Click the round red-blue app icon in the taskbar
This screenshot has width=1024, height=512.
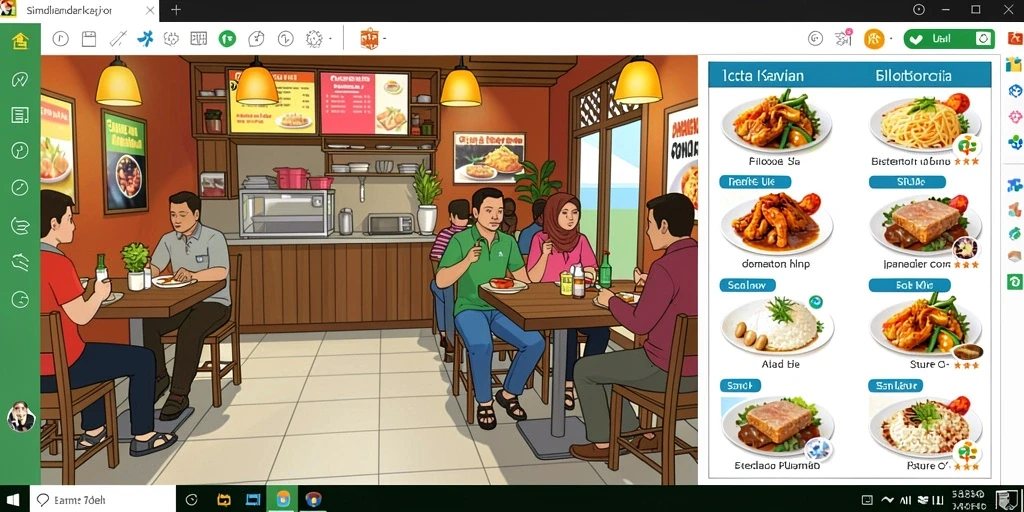coord(314,500)
